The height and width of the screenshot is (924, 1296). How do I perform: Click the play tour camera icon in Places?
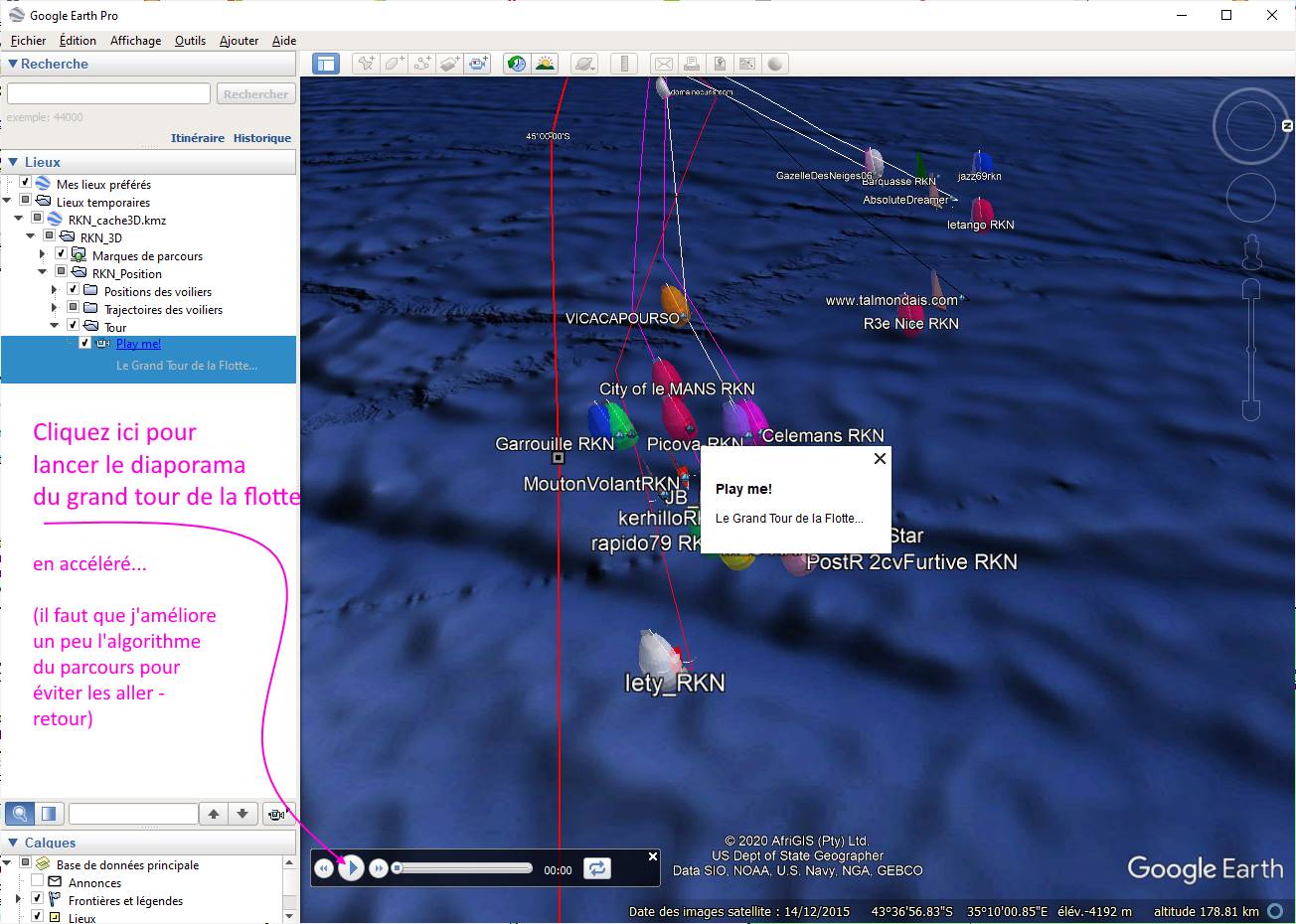pos(276,814)
